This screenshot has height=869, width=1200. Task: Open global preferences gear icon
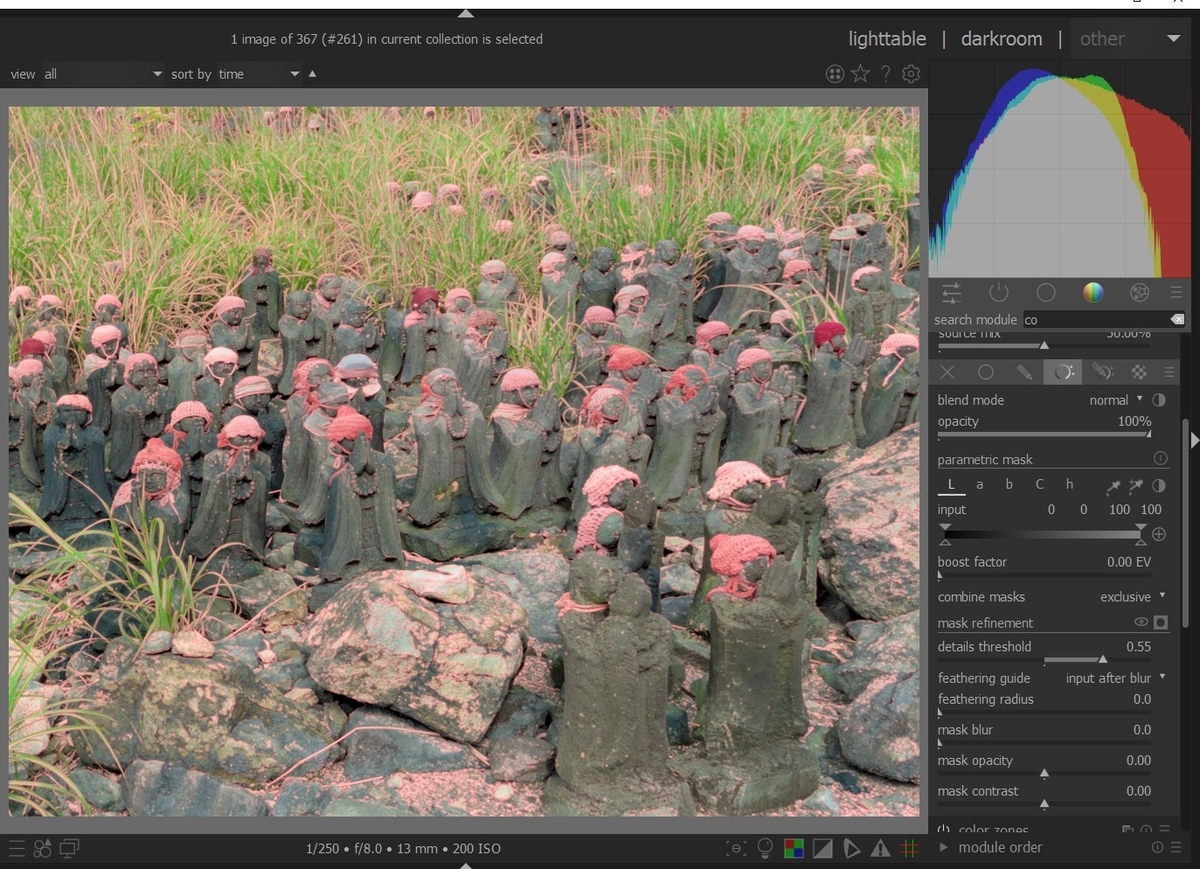[x=910, y=74]
